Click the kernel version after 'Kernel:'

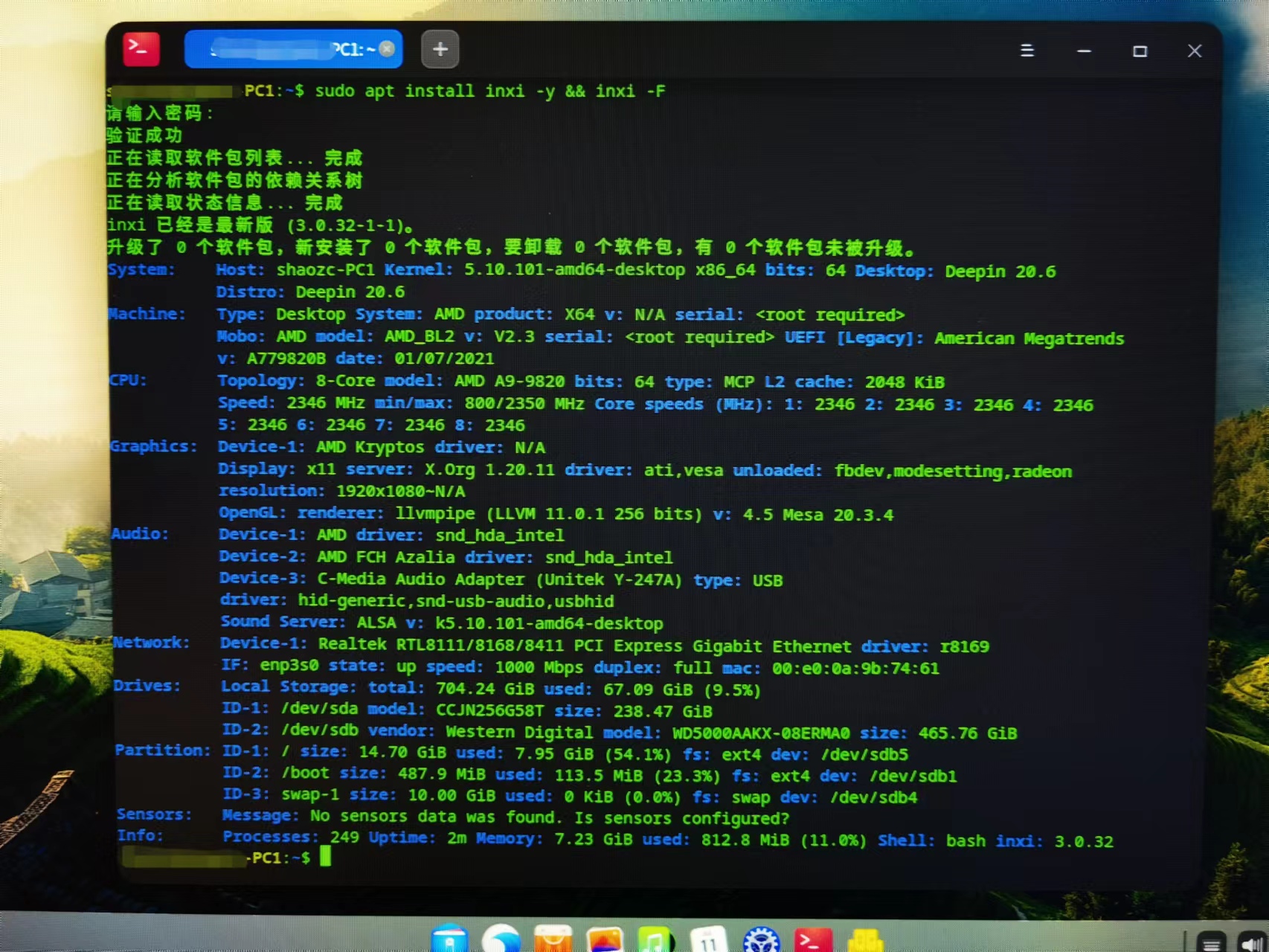tap(574, 269)
